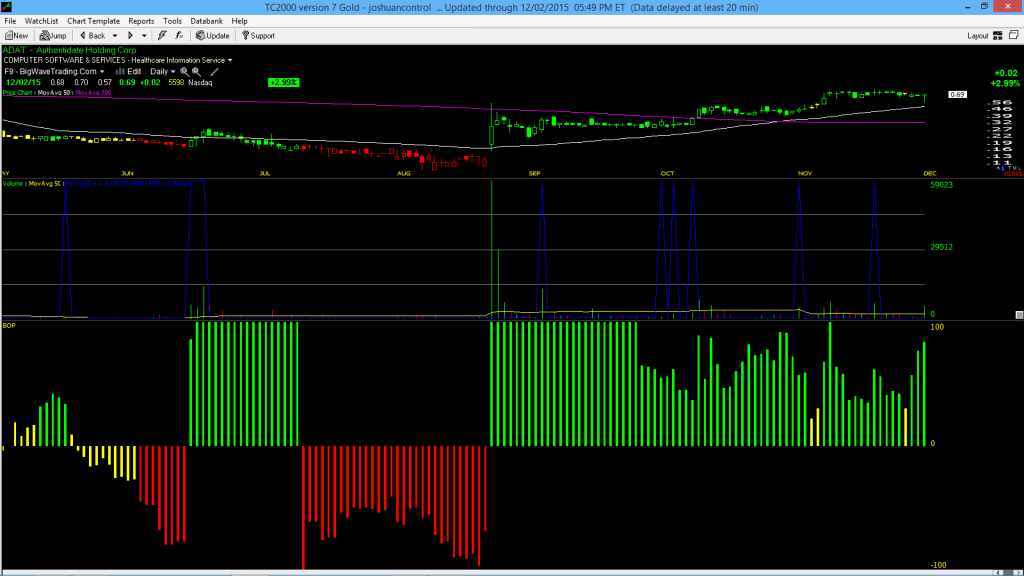This screenshot has height=576, width=1024.
Task: Expand the Back history dropdown arrow
Action: click(115, 36)
